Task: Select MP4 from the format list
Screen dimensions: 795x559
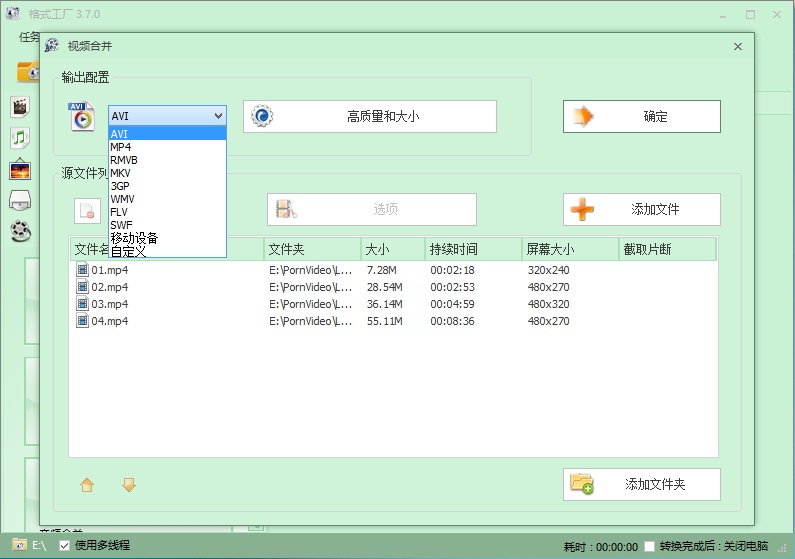Action: [x=121, y=147]
